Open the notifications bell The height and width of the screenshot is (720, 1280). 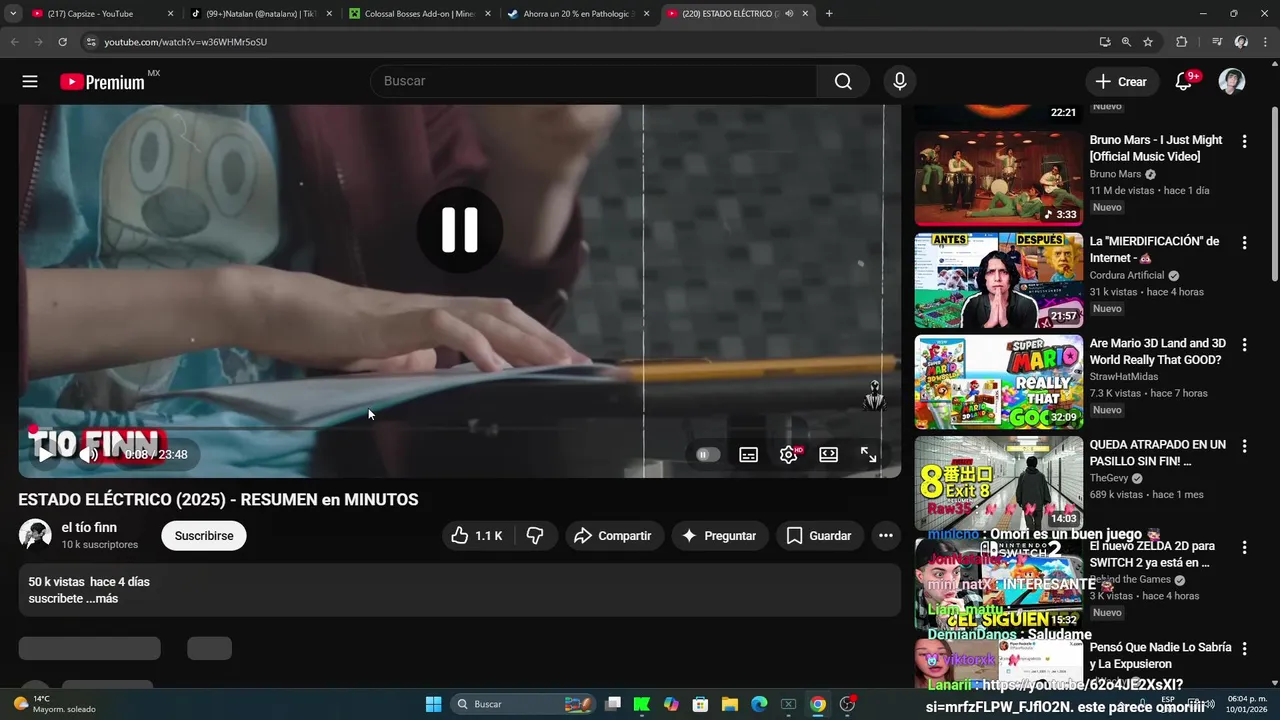click(x=1184, y=82)
